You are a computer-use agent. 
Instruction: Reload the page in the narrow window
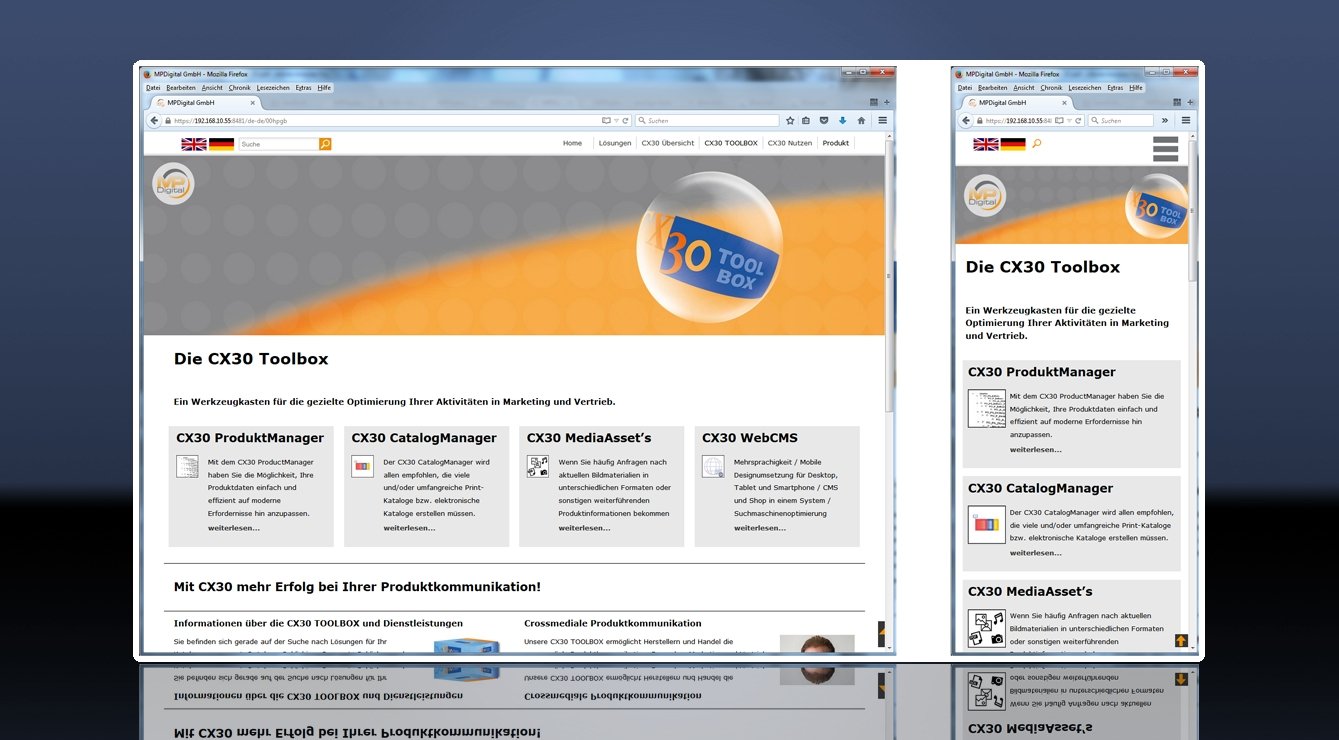click(1076, 120)
